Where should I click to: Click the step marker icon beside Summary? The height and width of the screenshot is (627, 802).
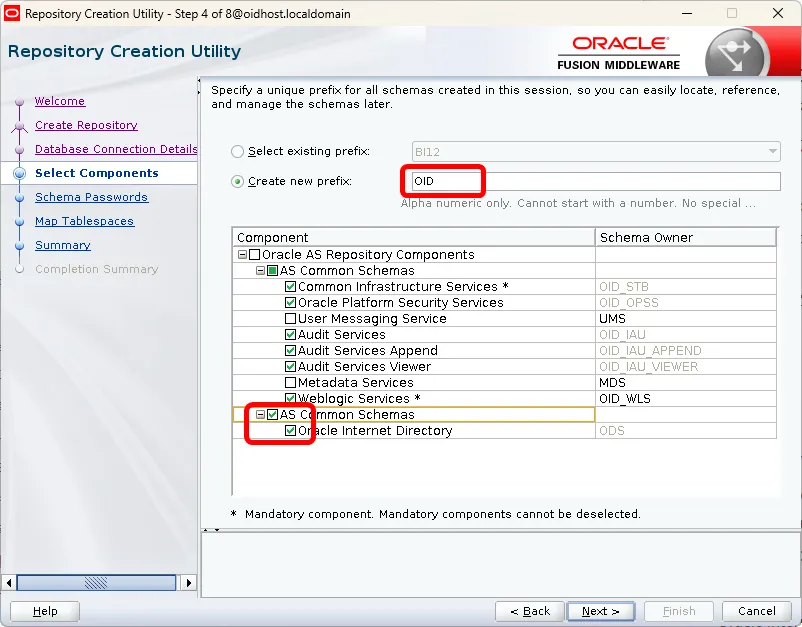(x=19, y=246)
